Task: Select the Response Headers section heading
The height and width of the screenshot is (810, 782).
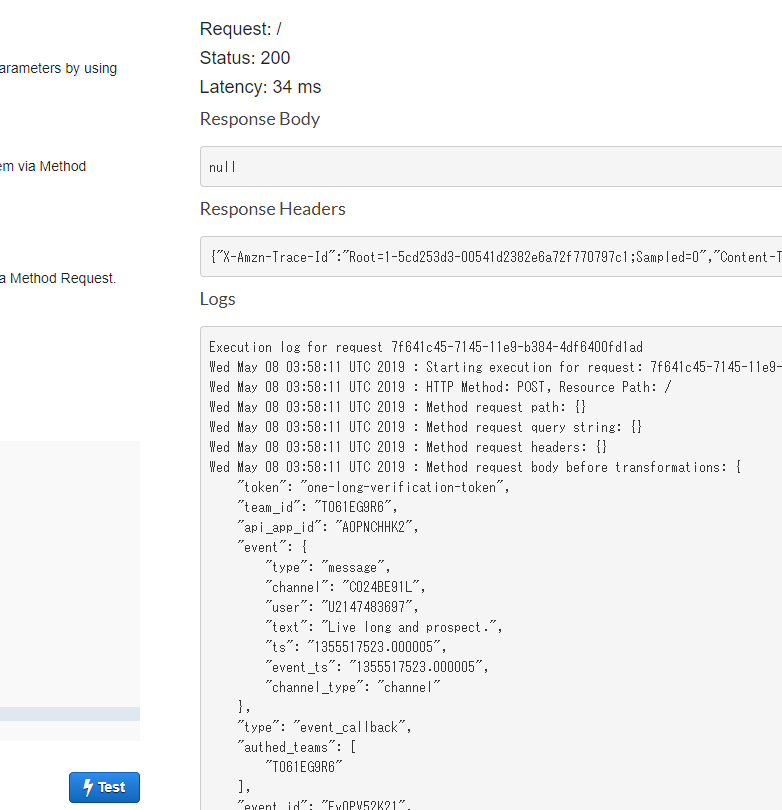Action: pyautogui.click(x=272, y=208)
